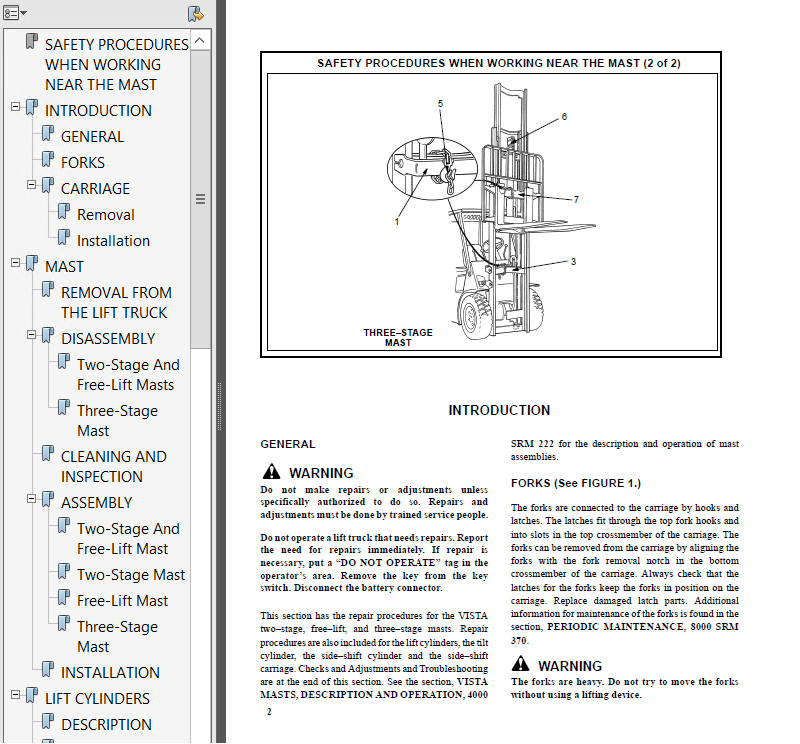Click the FORKS (See FIGURE 1.) heading
The height and width of the screenshot is (744, 800).
[576, 483]
